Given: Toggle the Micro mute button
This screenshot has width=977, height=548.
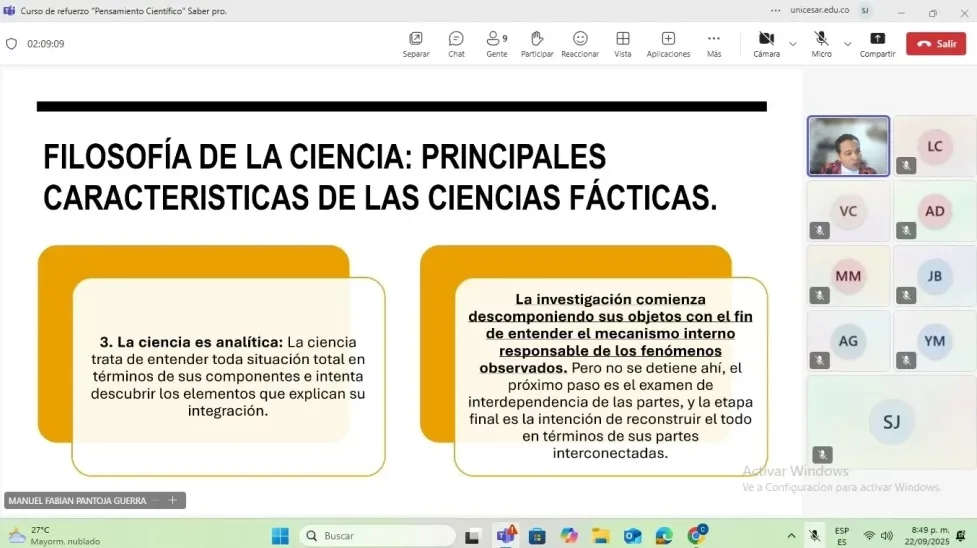Looking at the screenshot, I should pyautogui.click(x=821, y=44).
